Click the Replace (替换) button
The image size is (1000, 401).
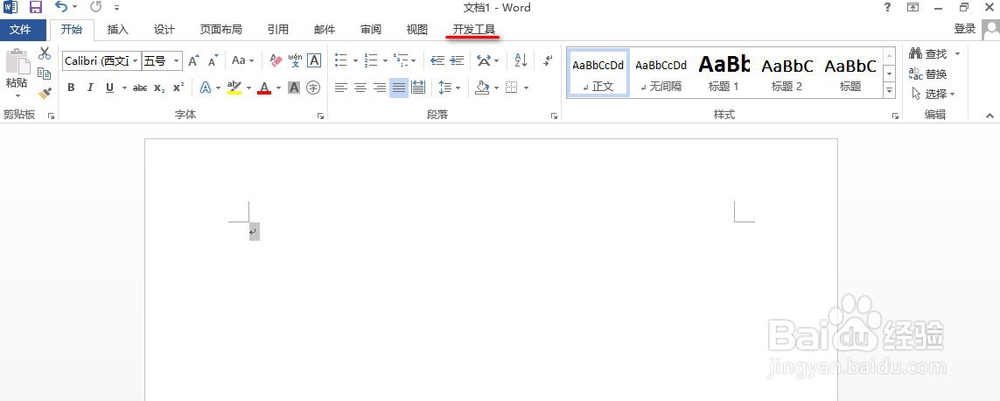point(928,74)
